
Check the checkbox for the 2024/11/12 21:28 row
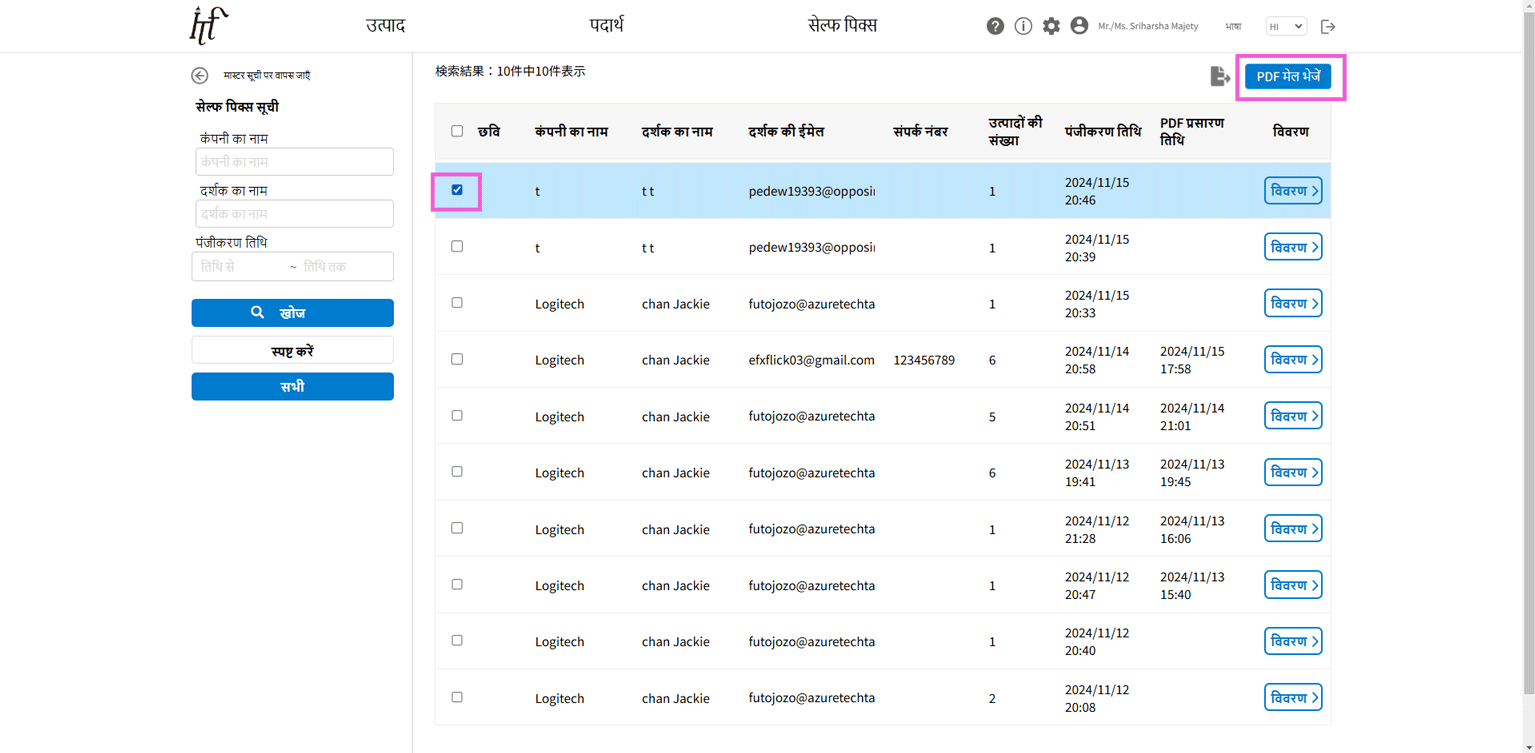pyautogui.click(x=457, y=528)
